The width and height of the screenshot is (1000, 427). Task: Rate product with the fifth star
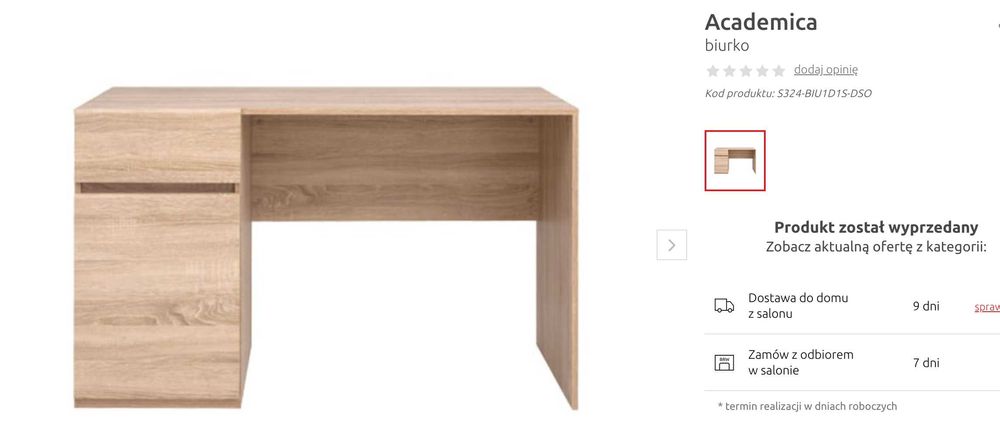779,71
